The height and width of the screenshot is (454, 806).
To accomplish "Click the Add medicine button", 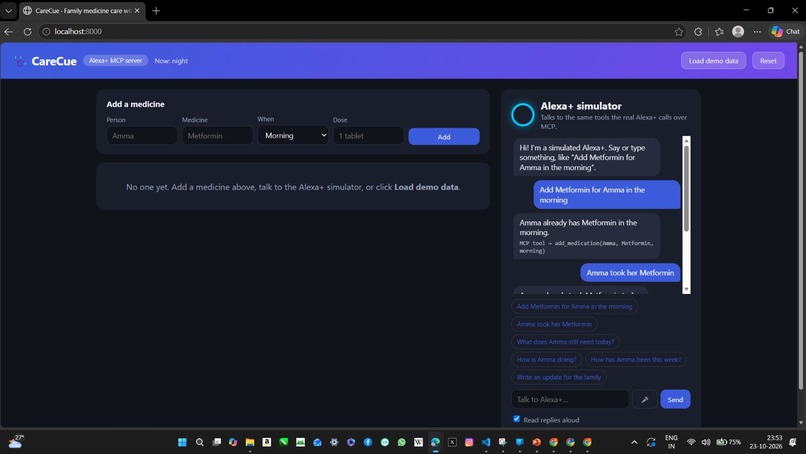I will click(444, 137).
